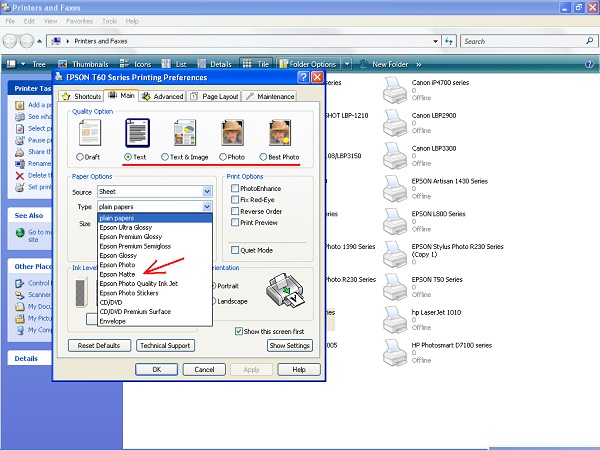
Task: Select the Text radio button
Action: [x=128, y=157]
